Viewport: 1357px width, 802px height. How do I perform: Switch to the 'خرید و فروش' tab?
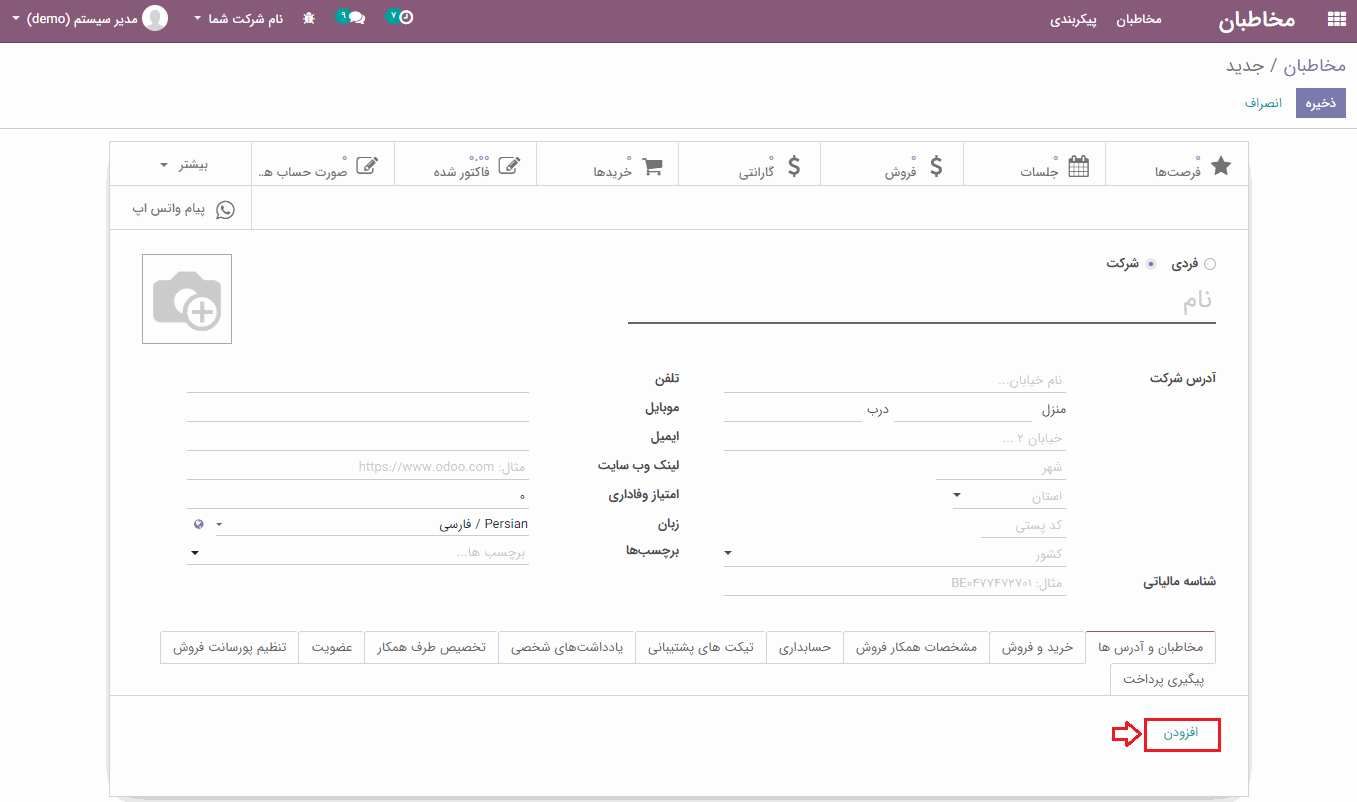[x=1037, y=647]
